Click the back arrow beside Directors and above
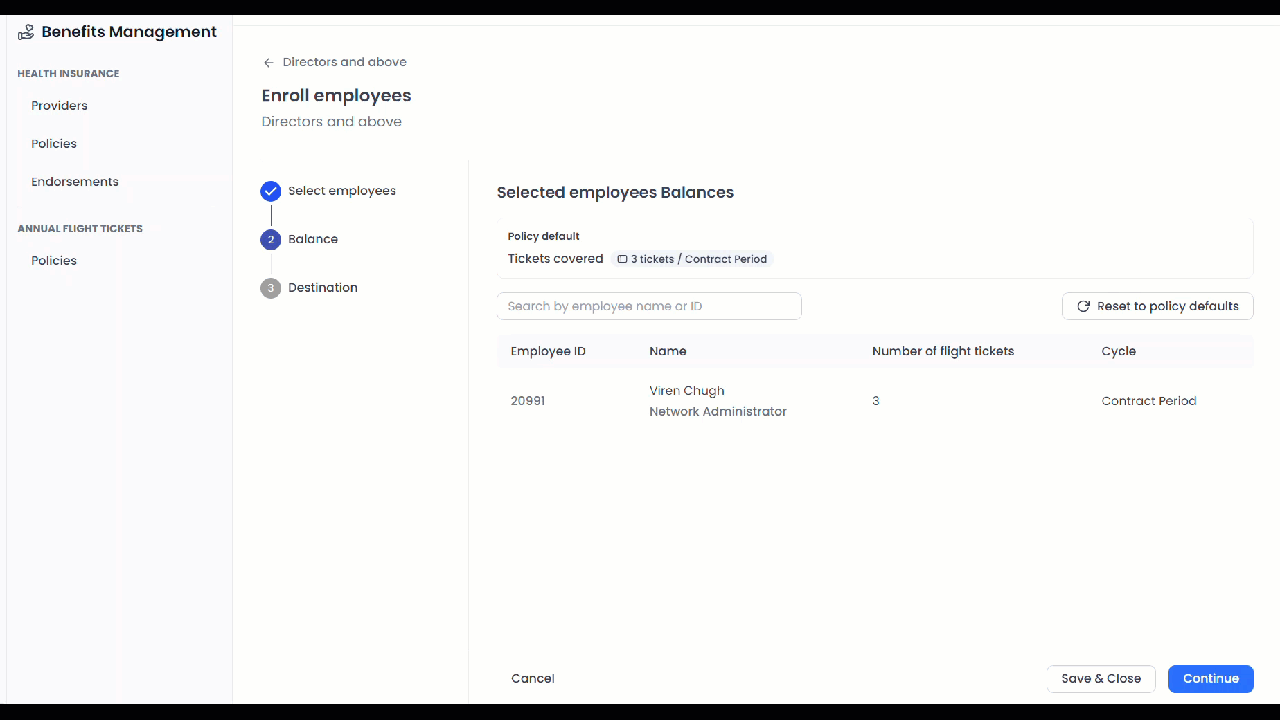Image resolution: width=1280 pixels, height=720 pixels. click(268, 63)
